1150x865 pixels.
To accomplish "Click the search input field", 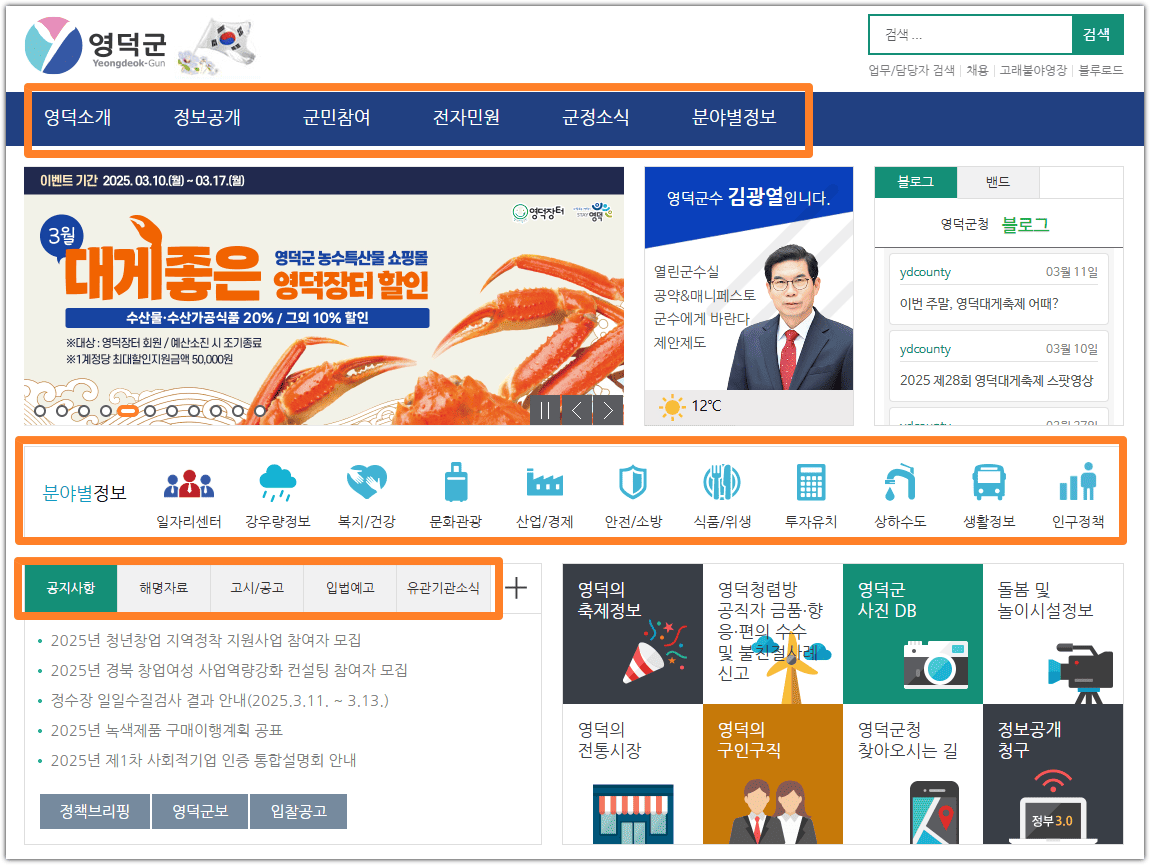I will coord(970,34).
